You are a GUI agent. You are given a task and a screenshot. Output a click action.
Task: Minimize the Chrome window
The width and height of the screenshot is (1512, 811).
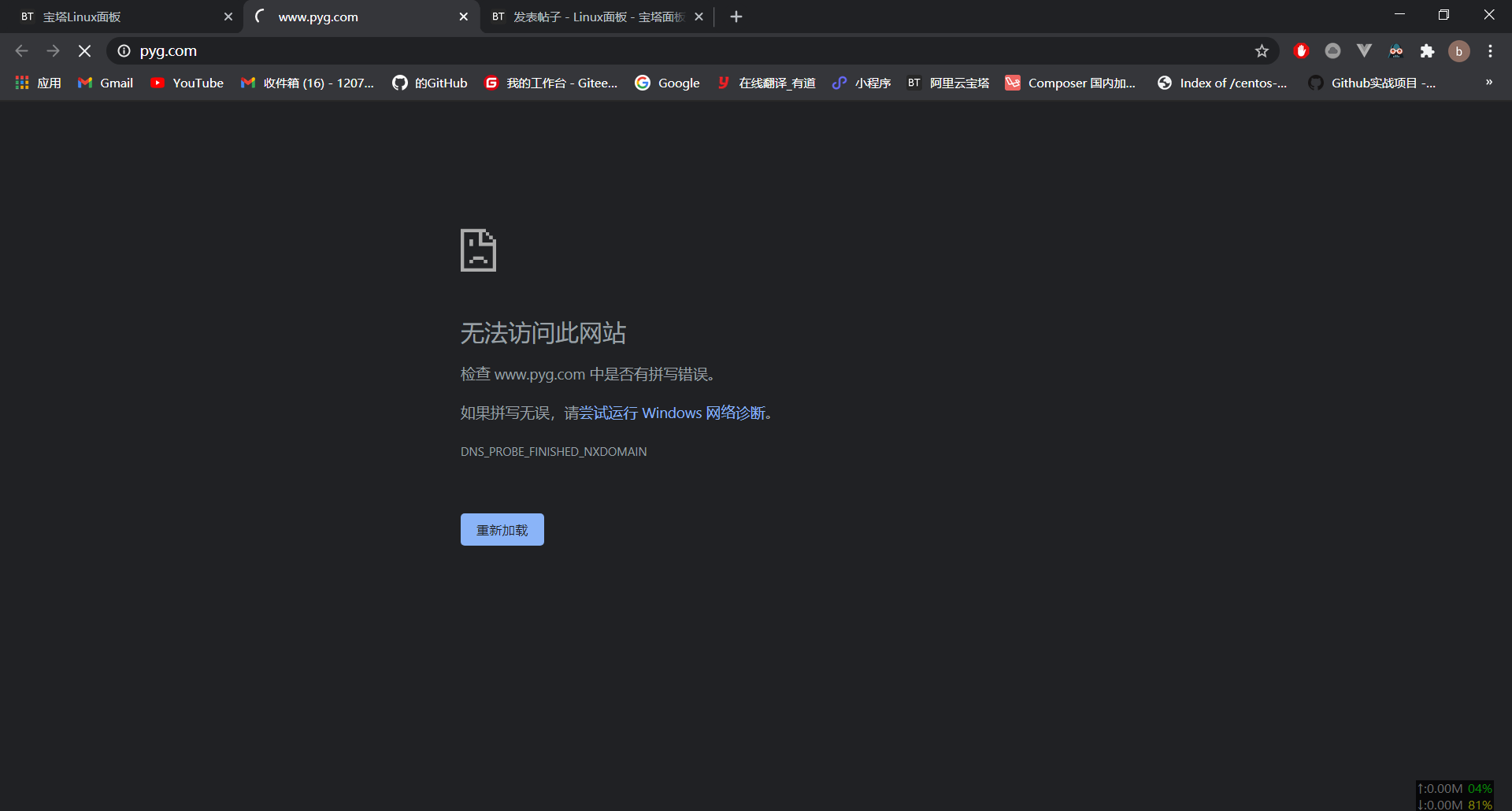click(1399, 15)
